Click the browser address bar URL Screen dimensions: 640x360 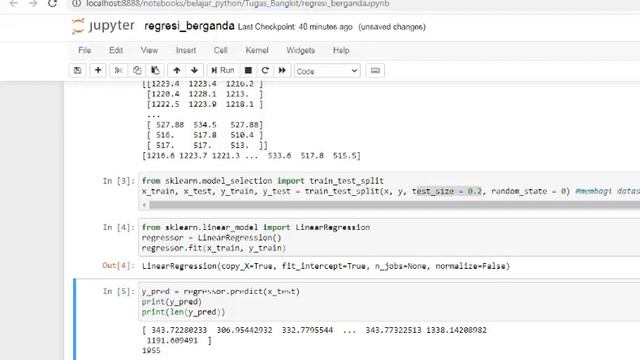(238, 4)
